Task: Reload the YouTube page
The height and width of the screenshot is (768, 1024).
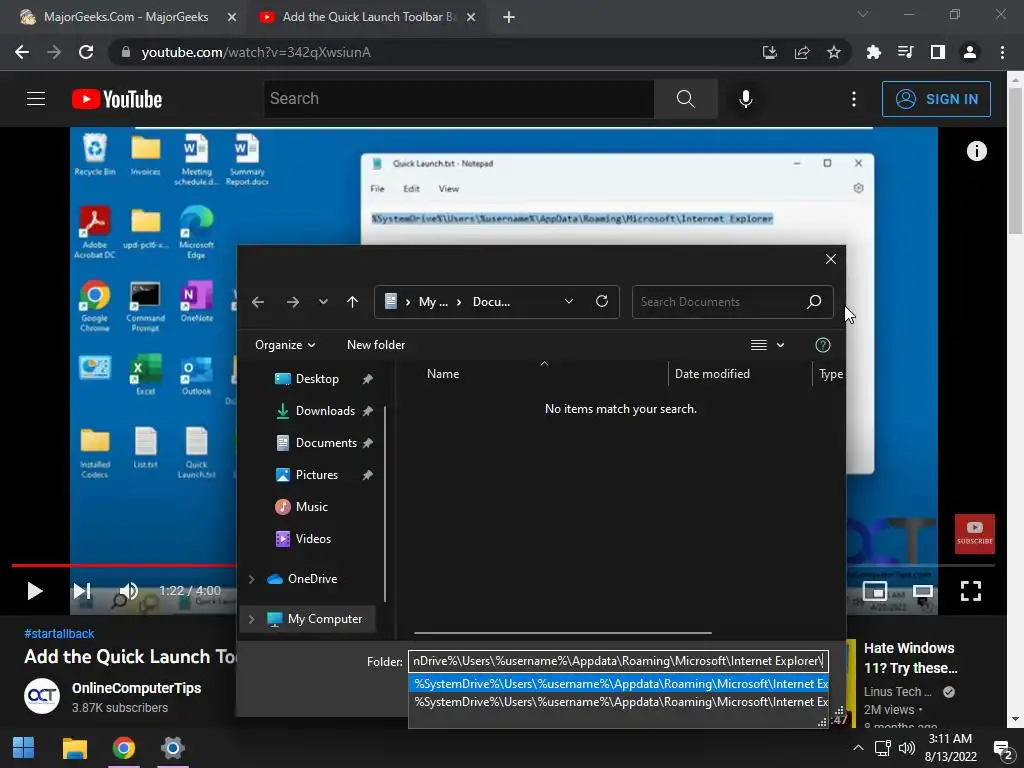Action: point(86,52)
